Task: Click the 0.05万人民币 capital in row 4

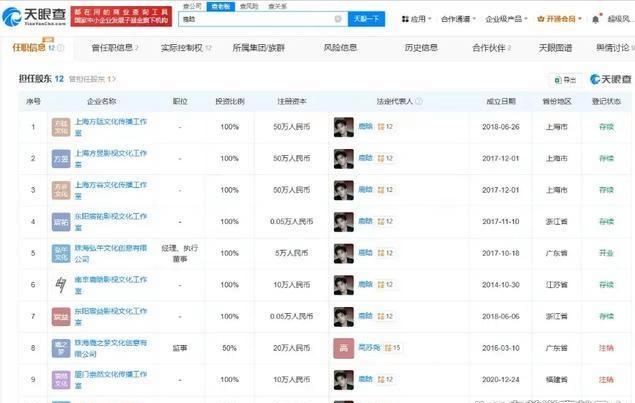Action: pos(292,222)
